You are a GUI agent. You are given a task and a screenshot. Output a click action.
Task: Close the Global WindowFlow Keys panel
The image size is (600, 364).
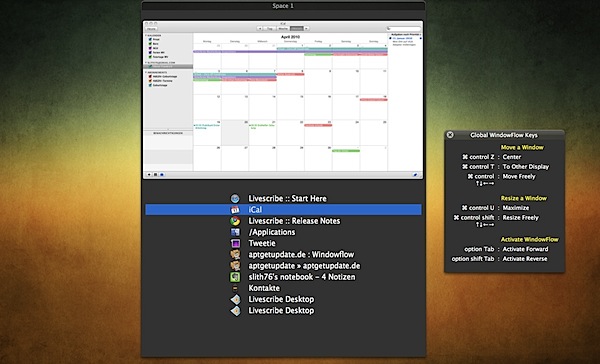point(450,135)
